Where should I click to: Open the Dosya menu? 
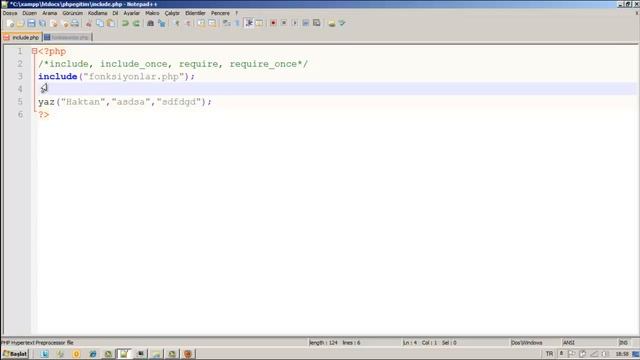click(x=10, y=13)
